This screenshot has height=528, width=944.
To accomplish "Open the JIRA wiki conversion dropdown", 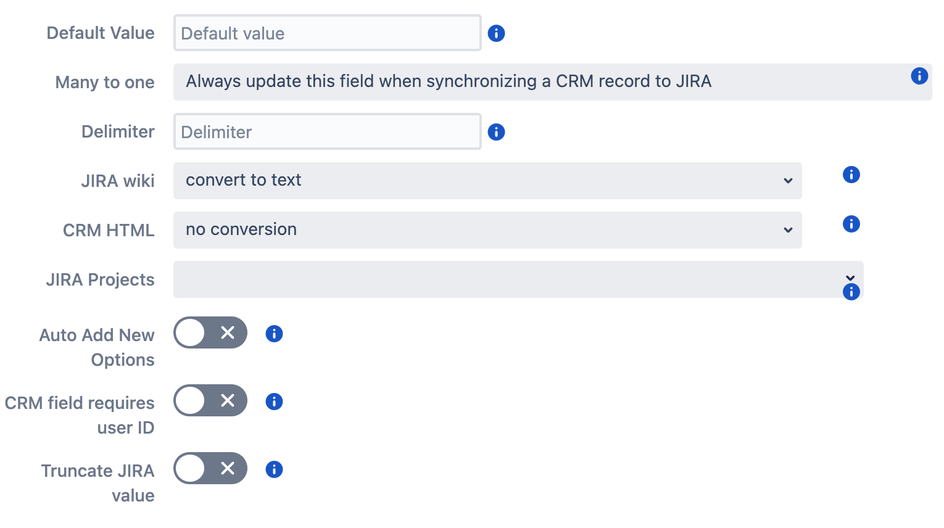I will click(487, 181).
